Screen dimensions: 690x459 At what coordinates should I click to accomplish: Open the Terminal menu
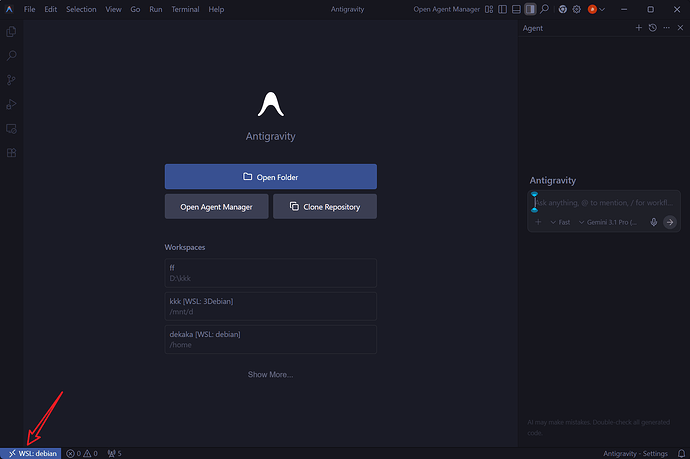(185, 9)
